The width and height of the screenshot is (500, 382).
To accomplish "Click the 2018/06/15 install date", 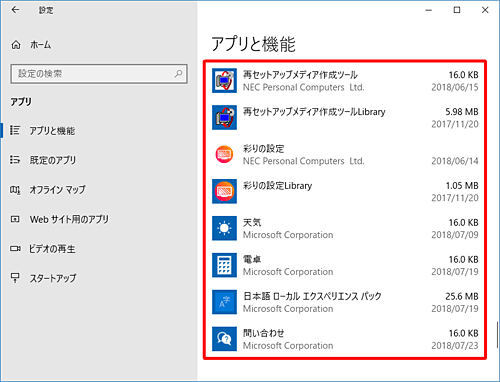I will [455, 87].
